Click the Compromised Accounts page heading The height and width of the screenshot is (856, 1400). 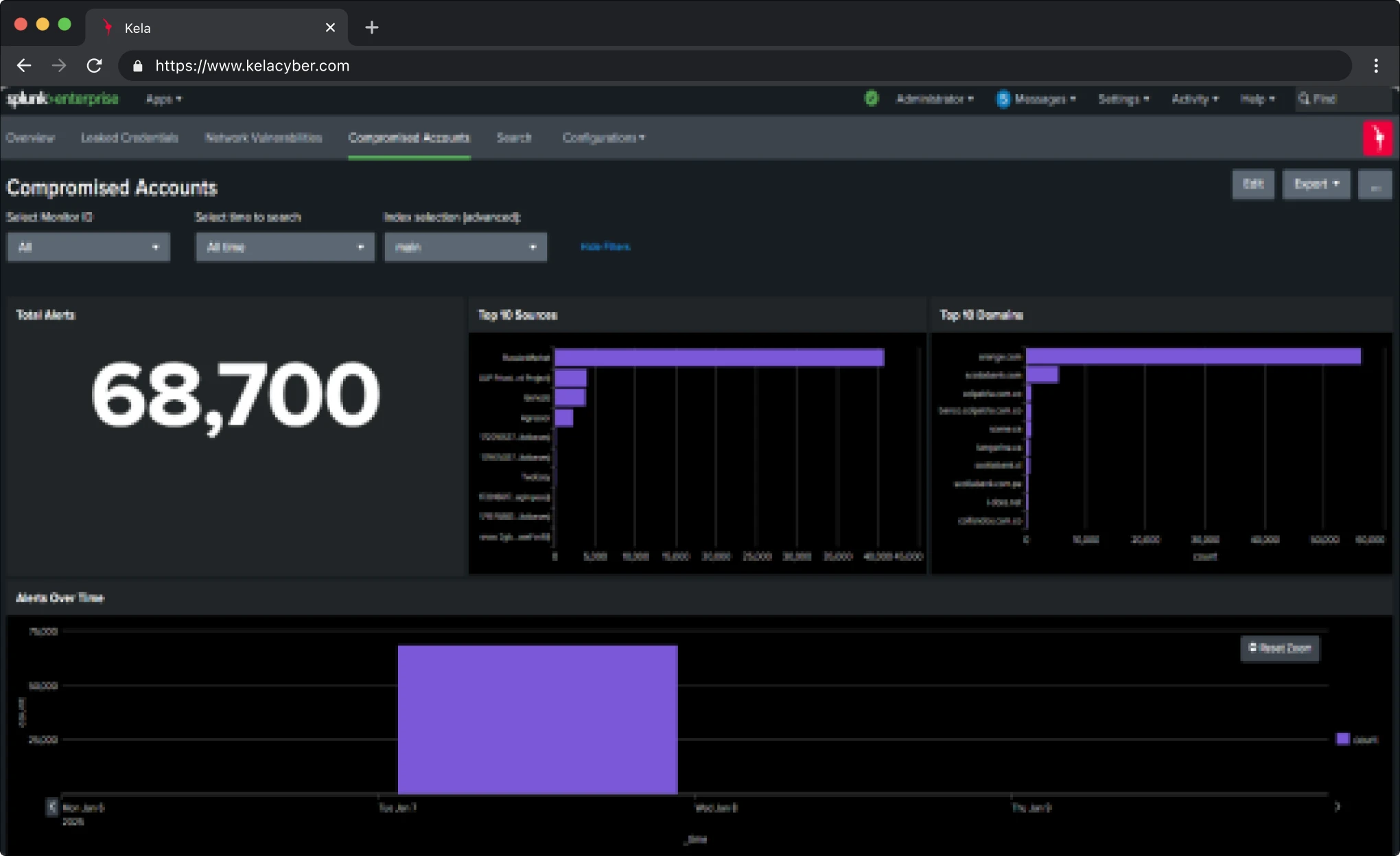click(x=112, y=187)
